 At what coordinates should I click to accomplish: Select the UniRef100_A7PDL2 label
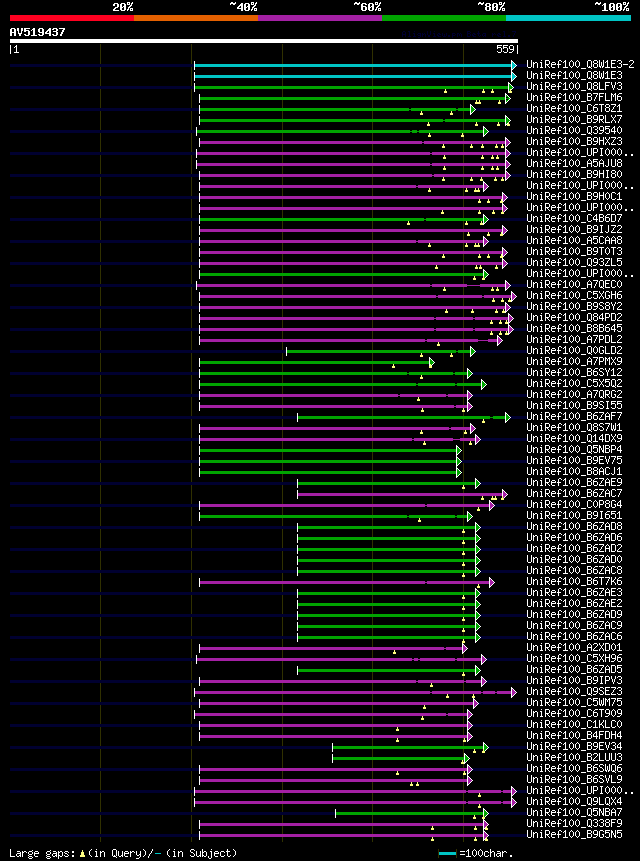575,339
